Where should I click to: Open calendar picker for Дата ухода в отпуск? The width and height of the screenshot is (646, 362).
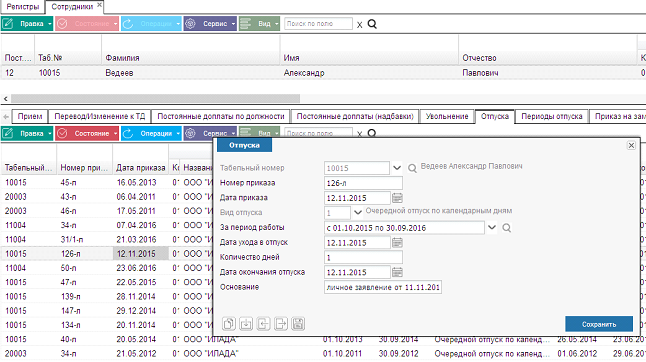(x=397, y=243)
